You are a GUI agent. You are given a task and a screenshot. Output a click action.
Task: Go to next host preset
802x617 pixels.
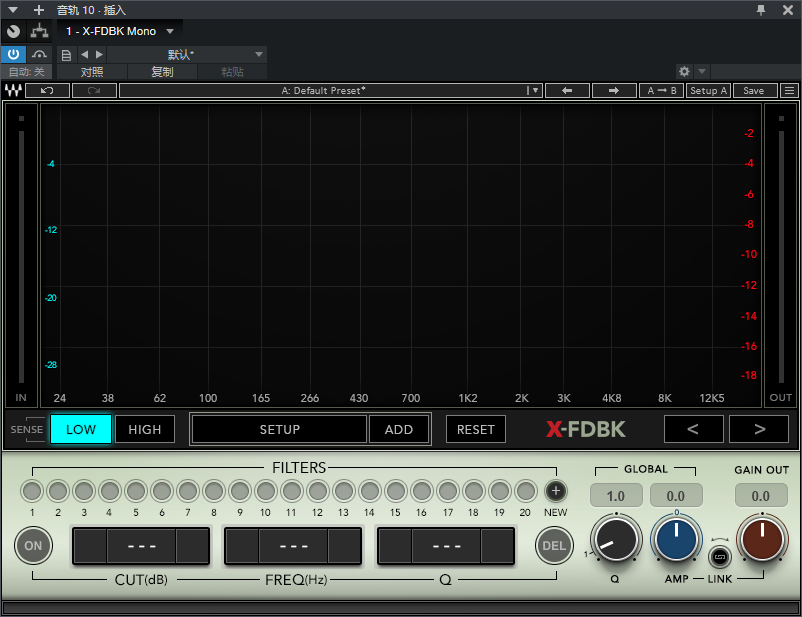(x=99, y=54)
